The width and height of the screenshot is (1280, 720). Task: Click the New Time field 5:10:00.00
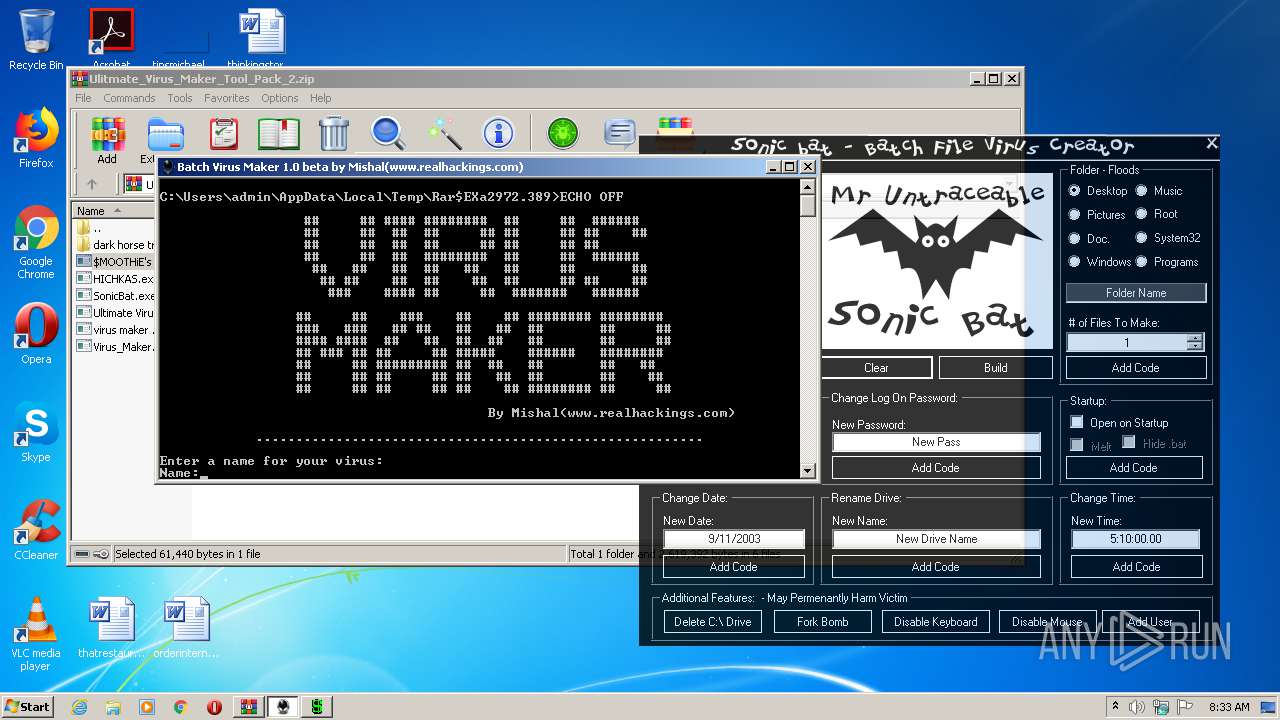1136,539
